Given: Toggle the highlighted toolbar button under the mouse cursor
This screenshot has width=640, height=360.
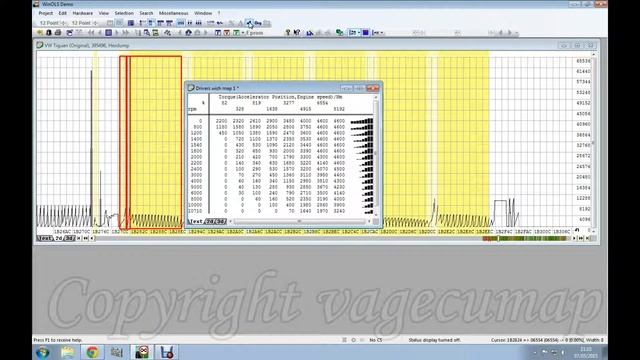Looking at the screenshot, I should 249,23.
